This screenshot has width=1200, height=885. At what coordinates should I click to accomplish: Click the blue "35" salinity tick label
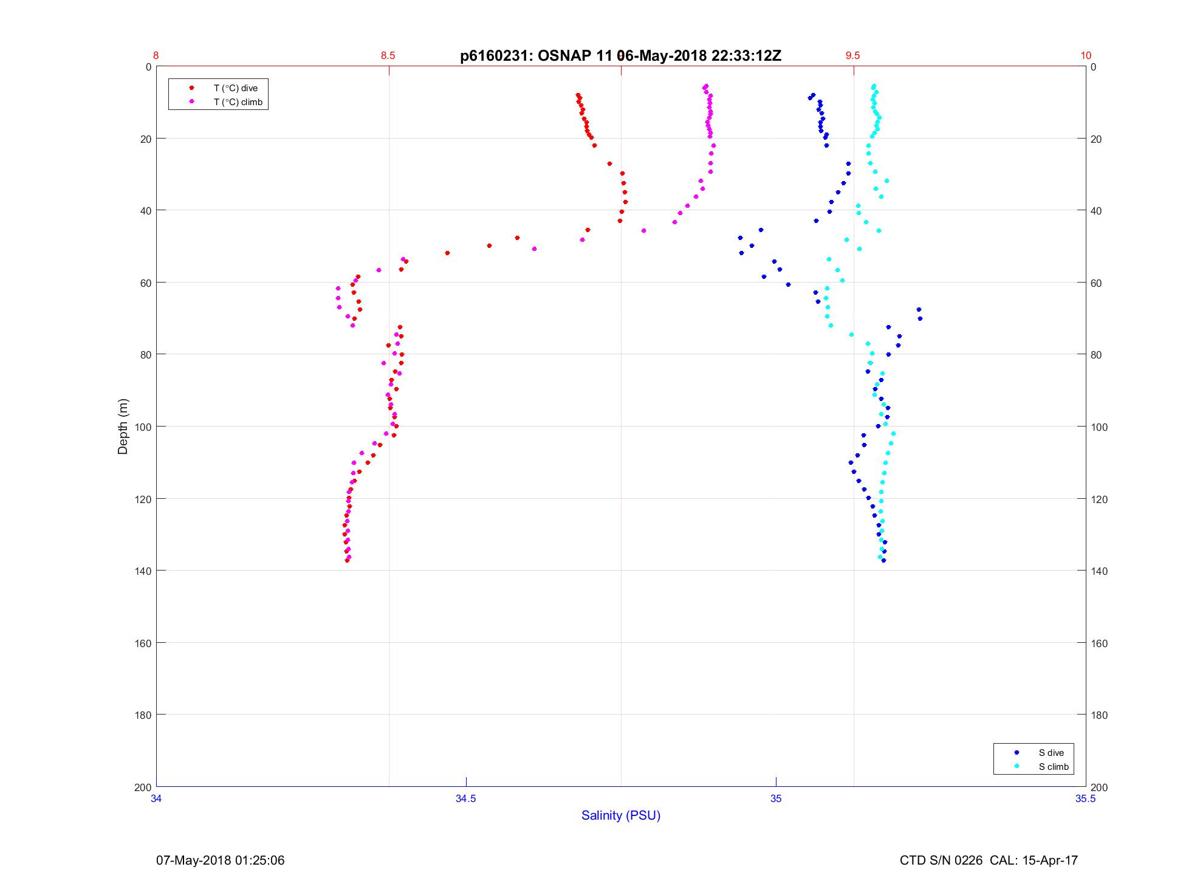[776, 799]
